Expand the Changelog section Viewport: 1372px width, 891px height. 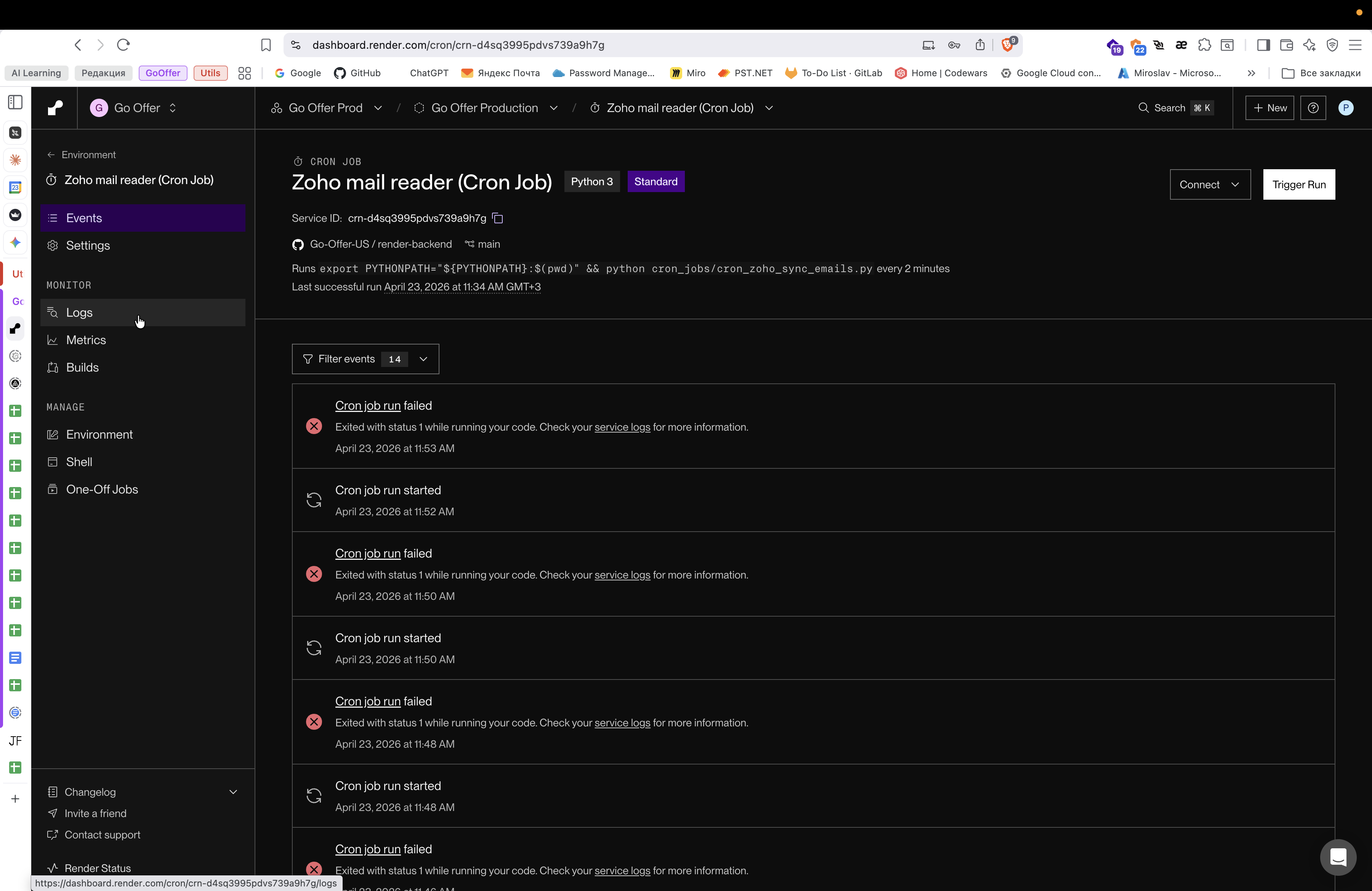pos(233,792)
